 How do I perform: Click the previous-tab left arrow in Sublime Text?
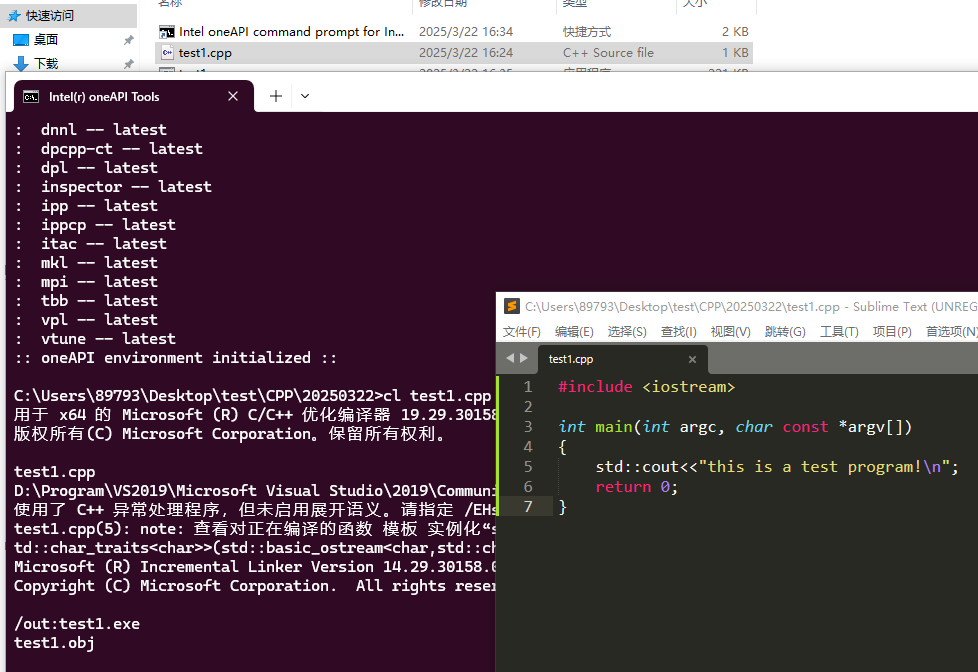[510, 358]
